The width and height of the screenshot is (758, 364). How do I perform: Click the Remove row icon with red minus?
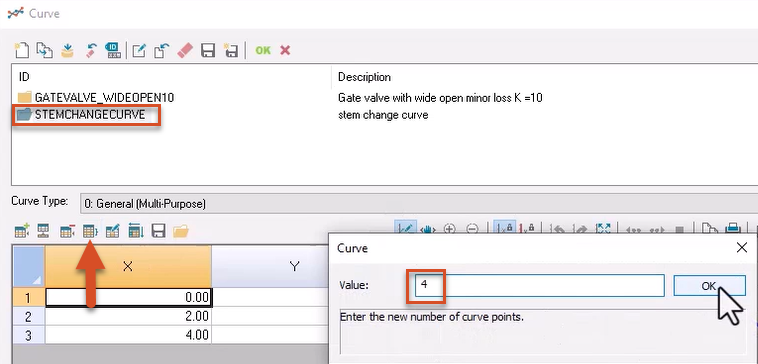click(67, 231)
